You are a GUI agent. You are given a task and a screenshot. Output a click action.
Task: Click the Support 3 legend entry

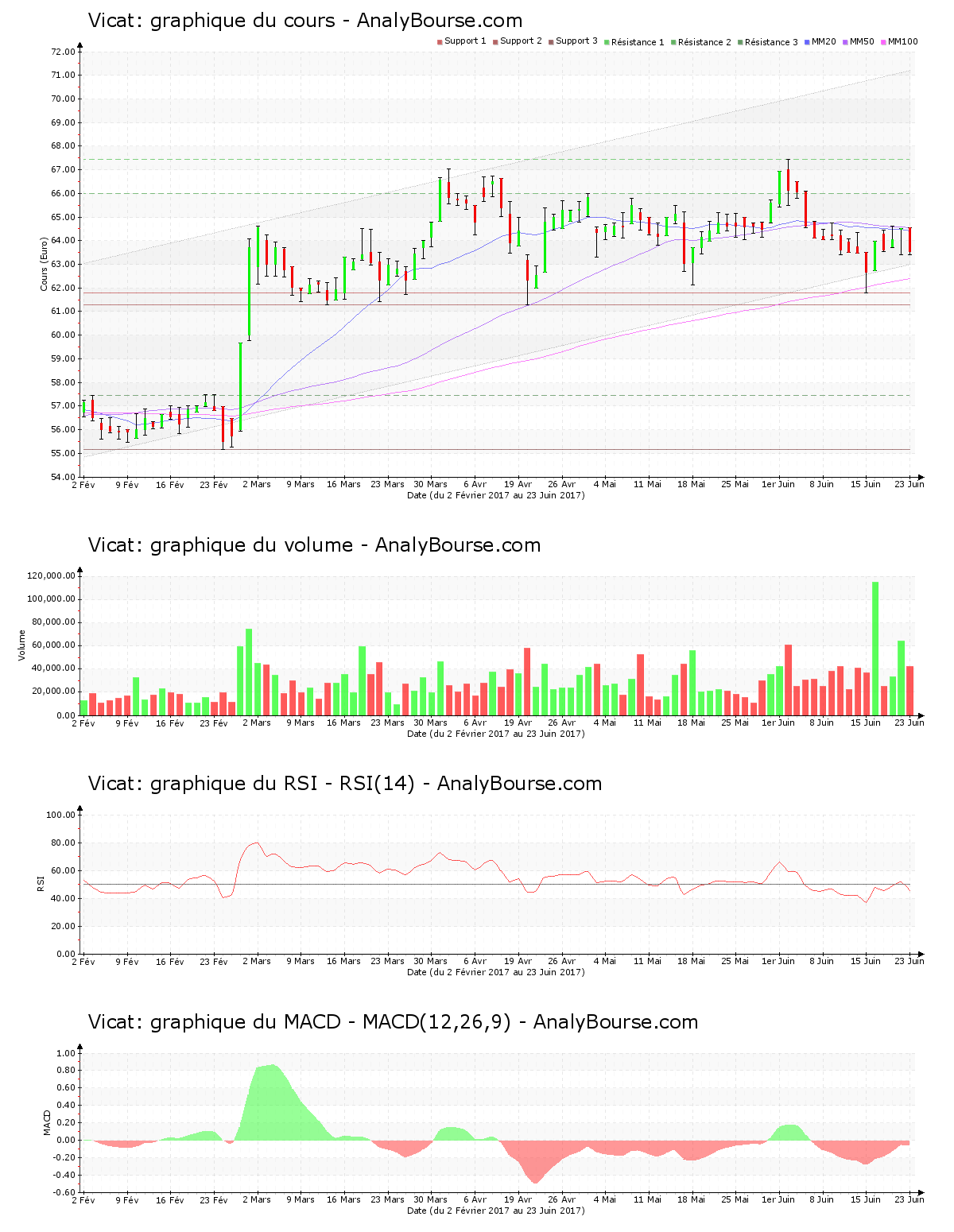pos(573,41)
